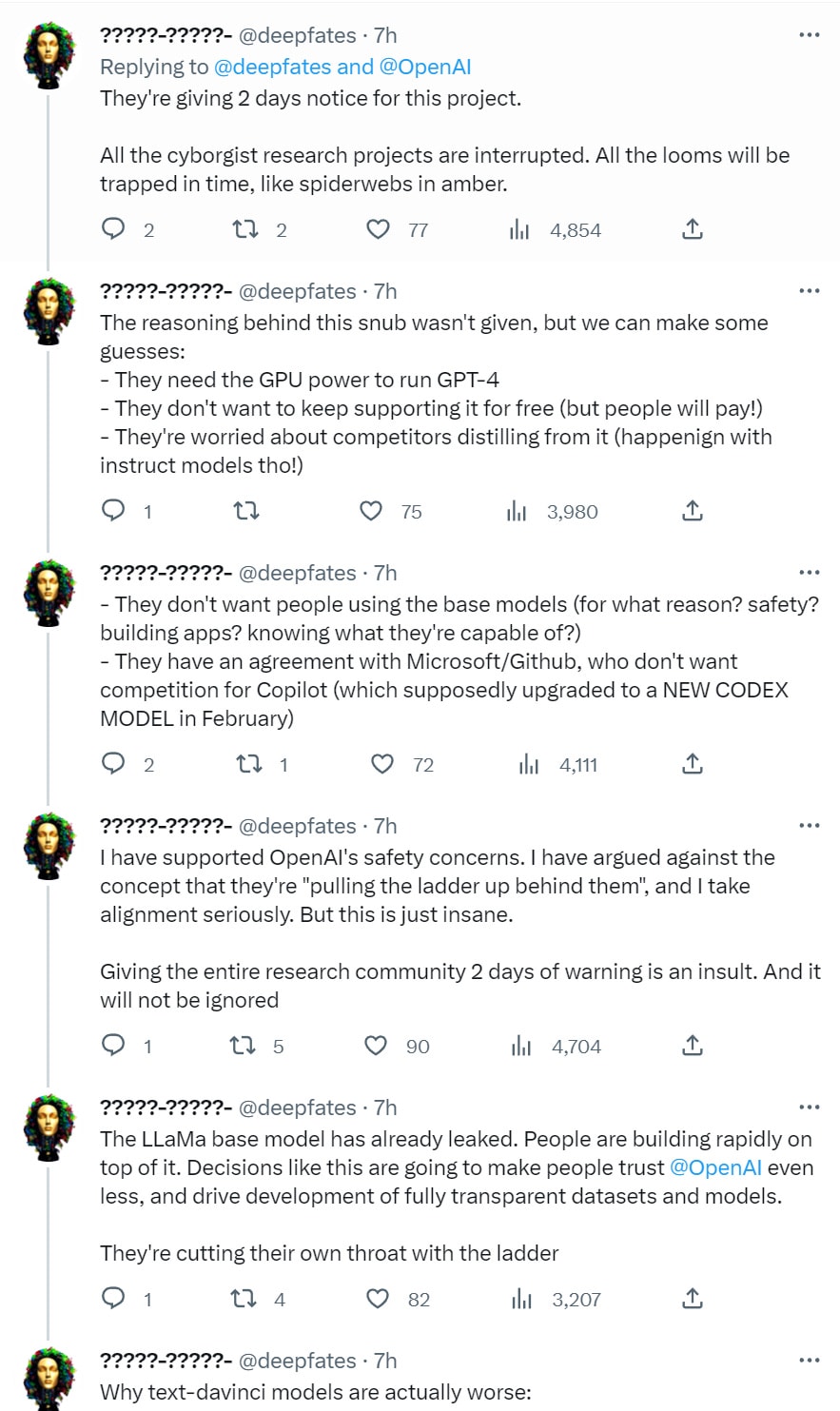Screen dimensions: 840x1411
Task: Share the GPU power guesses tweet
Action: pyautogui.click(x=693, y=511)
